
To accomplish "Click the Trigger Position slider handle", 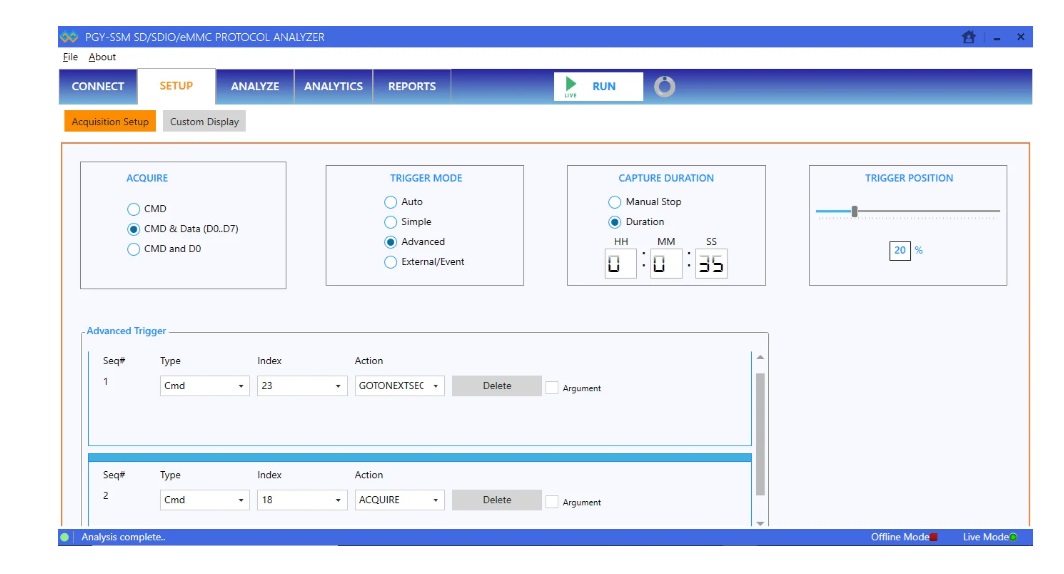I will click(854, 212).
